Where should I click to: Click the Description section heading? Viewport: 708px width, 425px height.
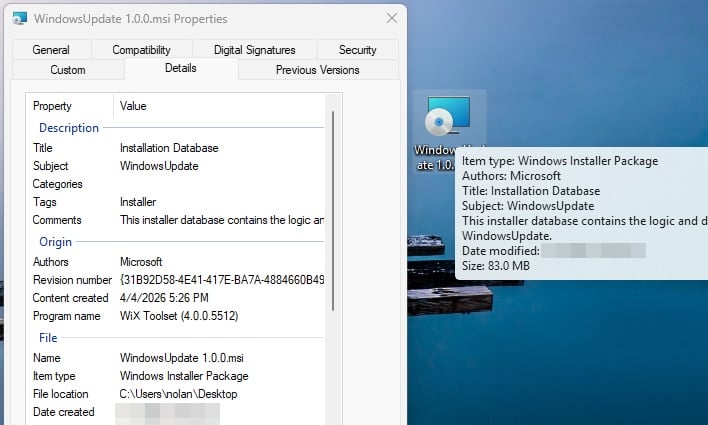point(69,128)
